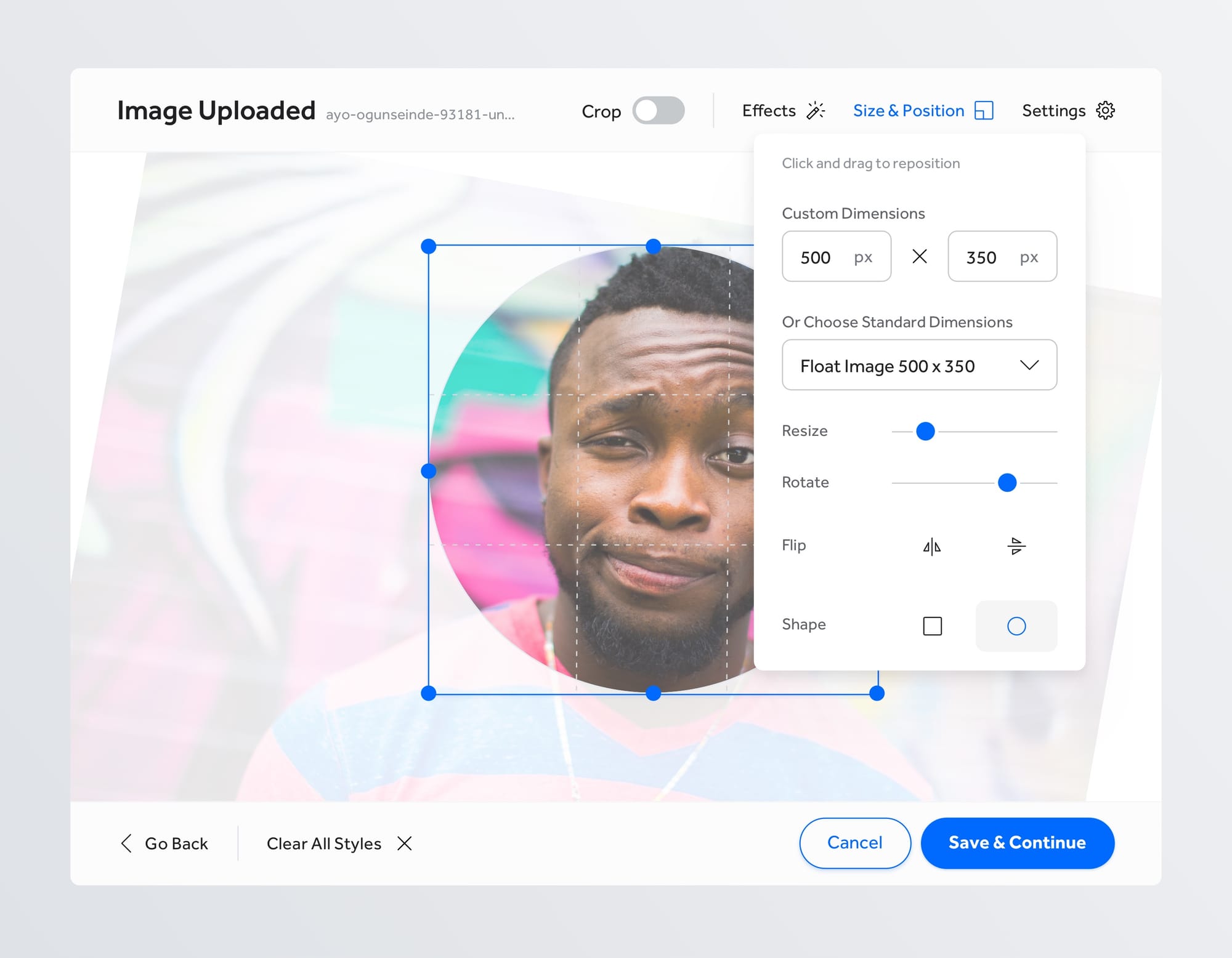Open the Effects tab
This screenshot has width=1232, height=958.
pyautogui.click(x=769, y=111)
